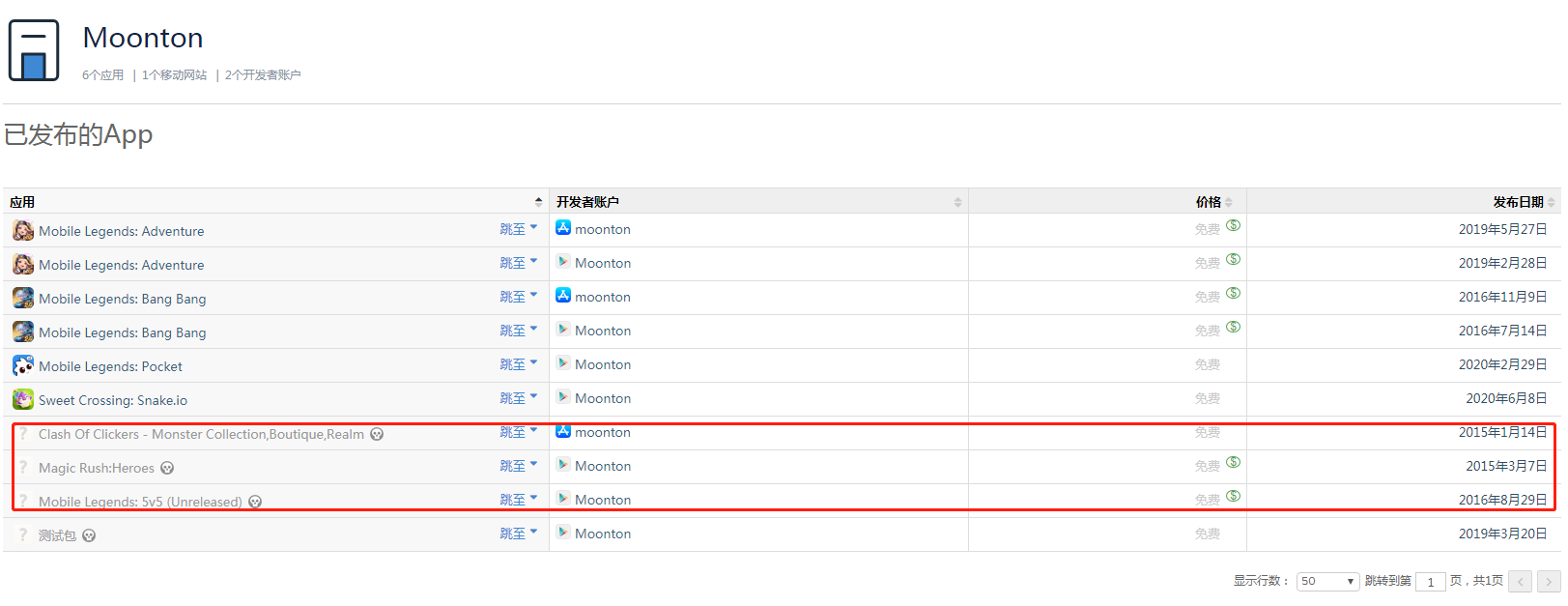Click in-app purchase icon in row dated 2019年2月28日
This screenshot has height=606, width=1568.
tap(1233, 260)
